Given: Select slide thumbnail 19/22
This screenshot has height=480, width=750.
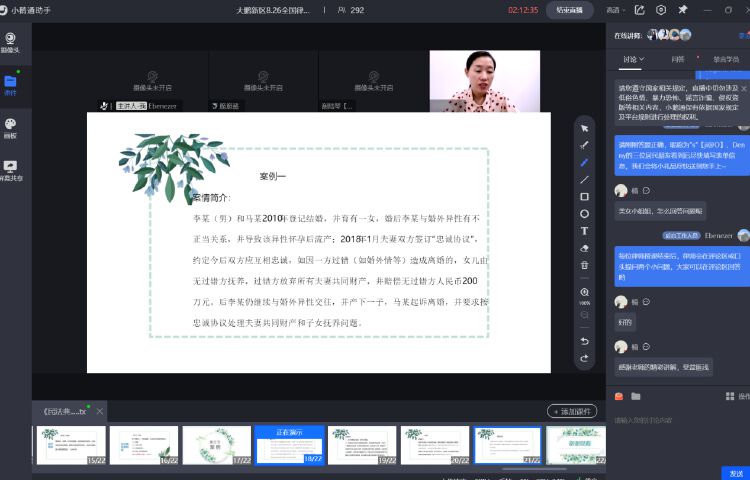Looking at the screenshot, I should (362, 445).
